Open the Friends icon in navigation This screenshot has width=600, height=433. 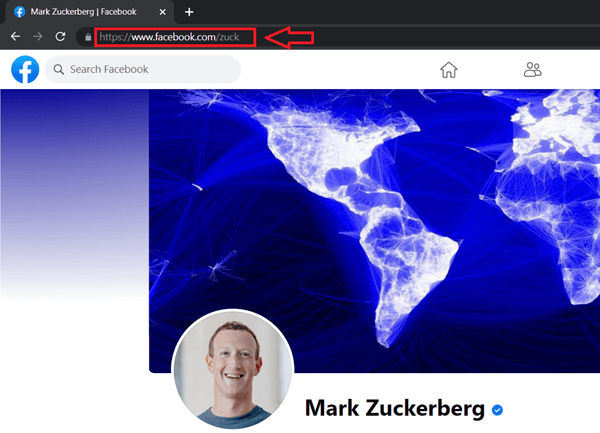[532, 69]
